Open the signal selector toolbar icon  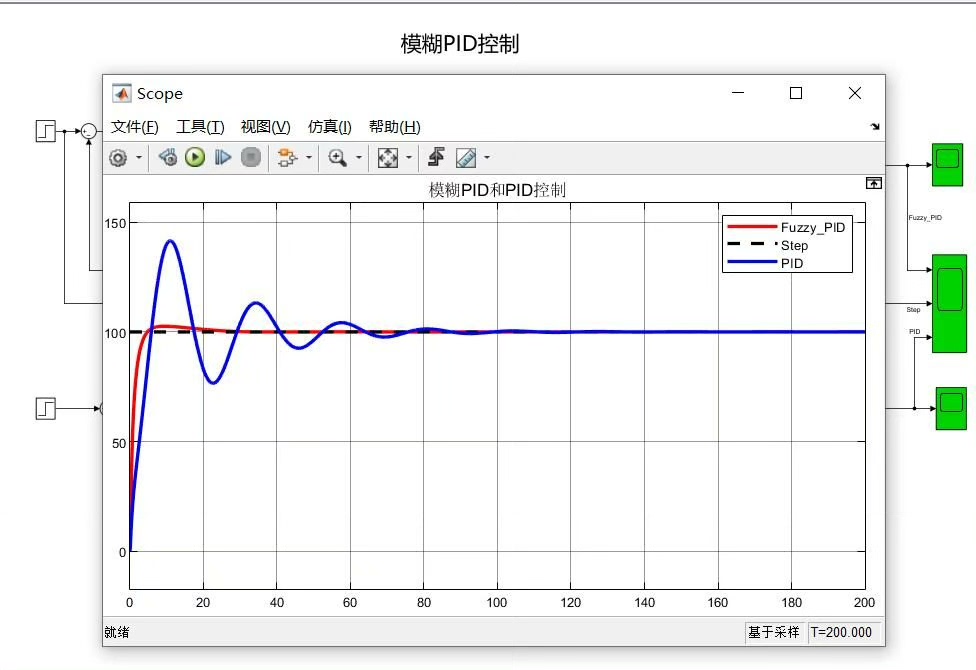[287, 157]
